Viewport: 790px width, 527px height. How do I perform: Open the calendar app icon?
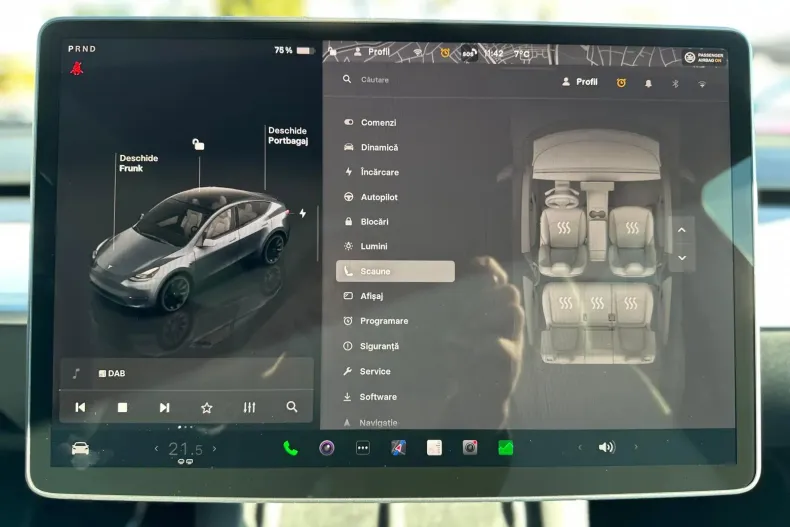[x=434, y=447]
